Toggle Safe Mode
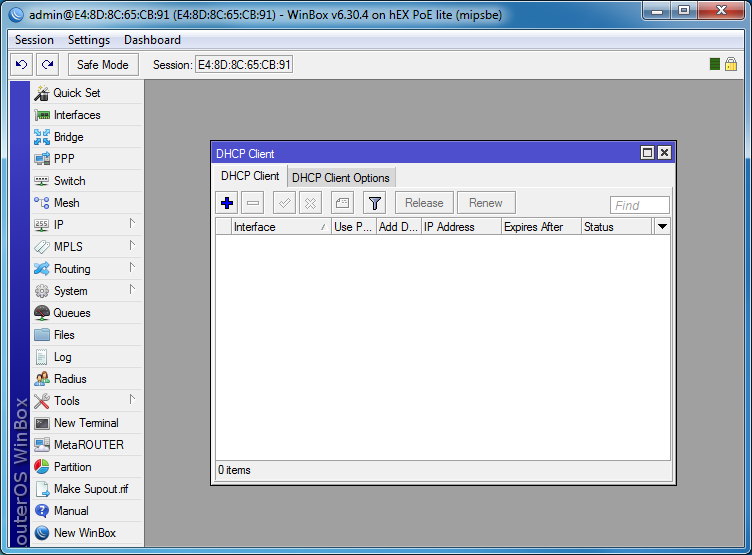752x555 pixels. (x=103, y=64)
